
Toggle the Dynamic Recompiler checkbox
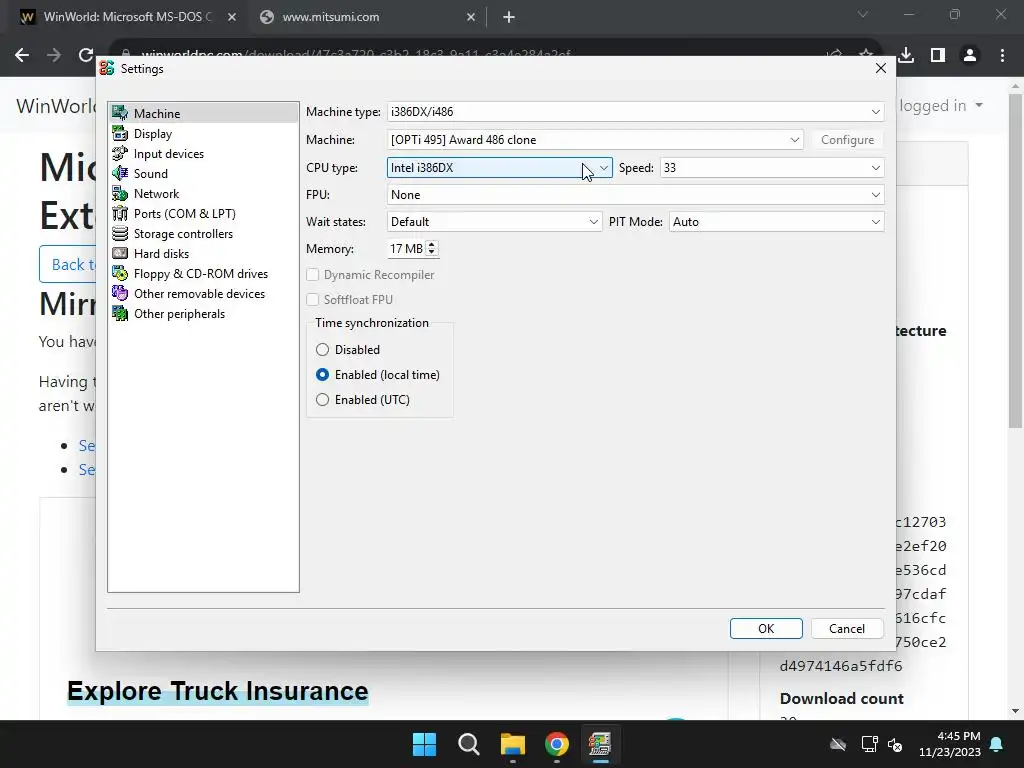click(313, 275)
